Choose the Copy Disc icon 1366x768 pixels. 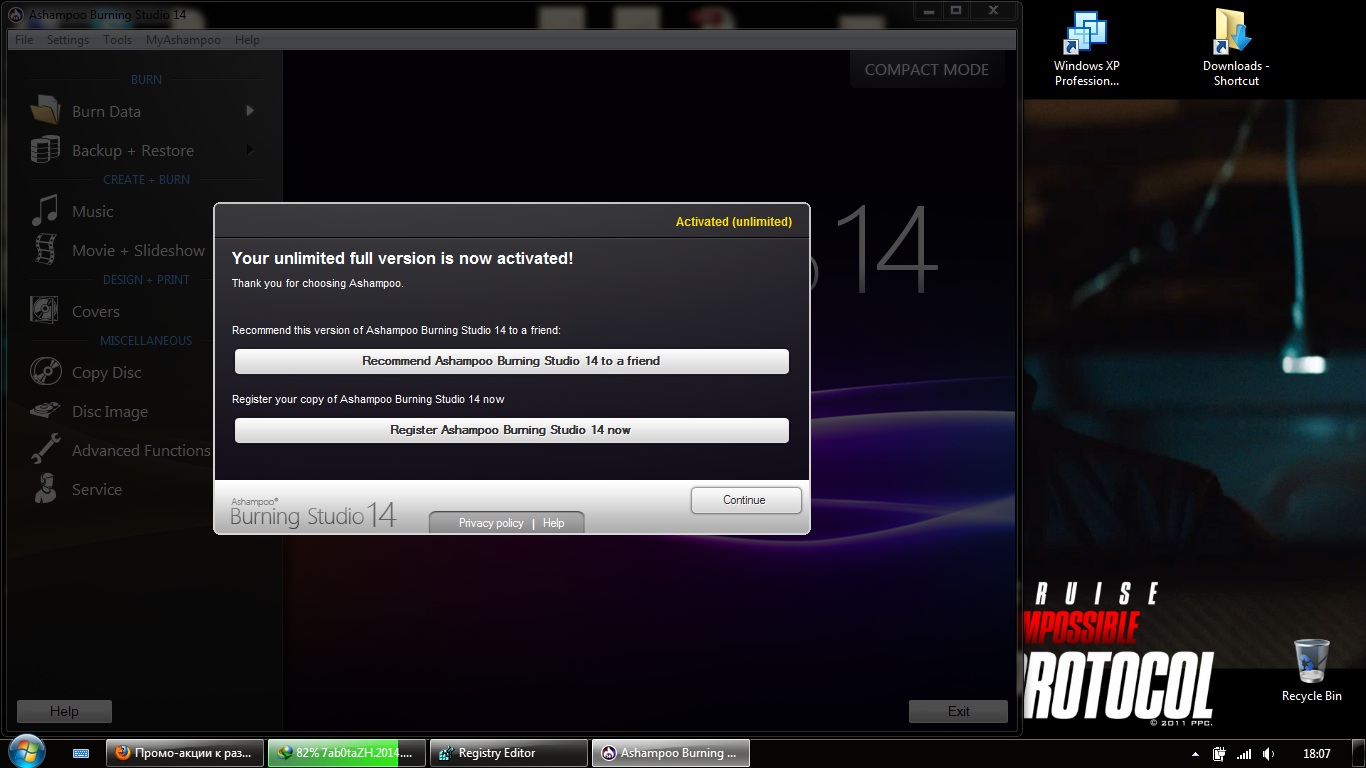click(x=45, y=372)
